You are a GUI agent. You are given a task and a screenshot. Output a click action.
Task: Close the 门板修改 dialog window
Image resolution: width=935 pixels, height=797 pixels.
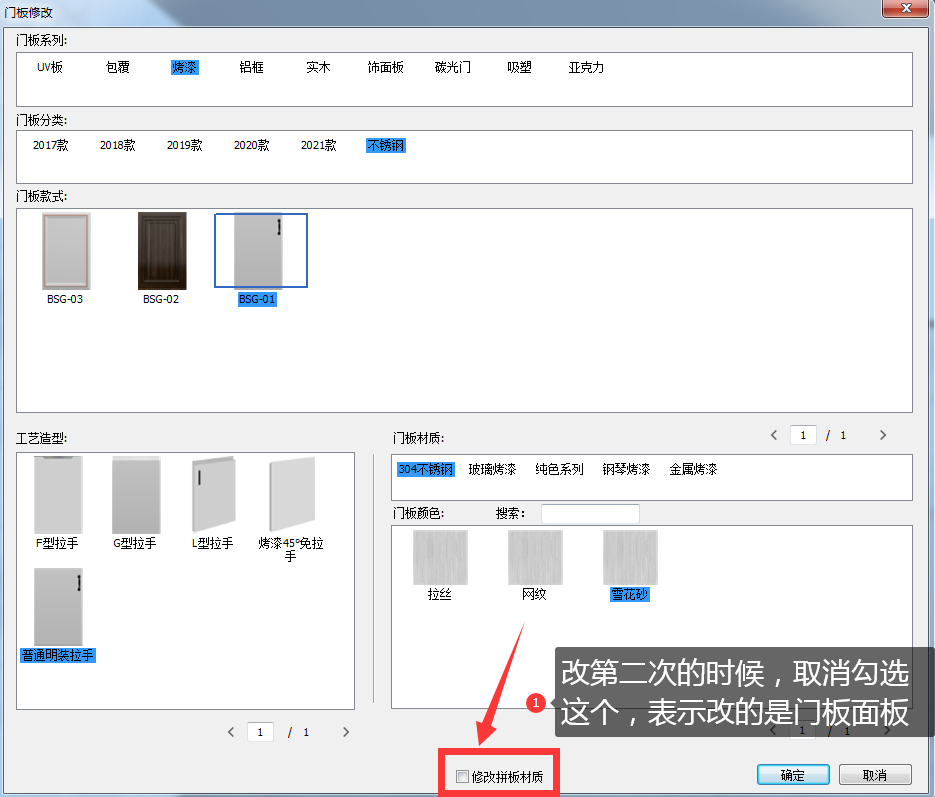(905, 8)
